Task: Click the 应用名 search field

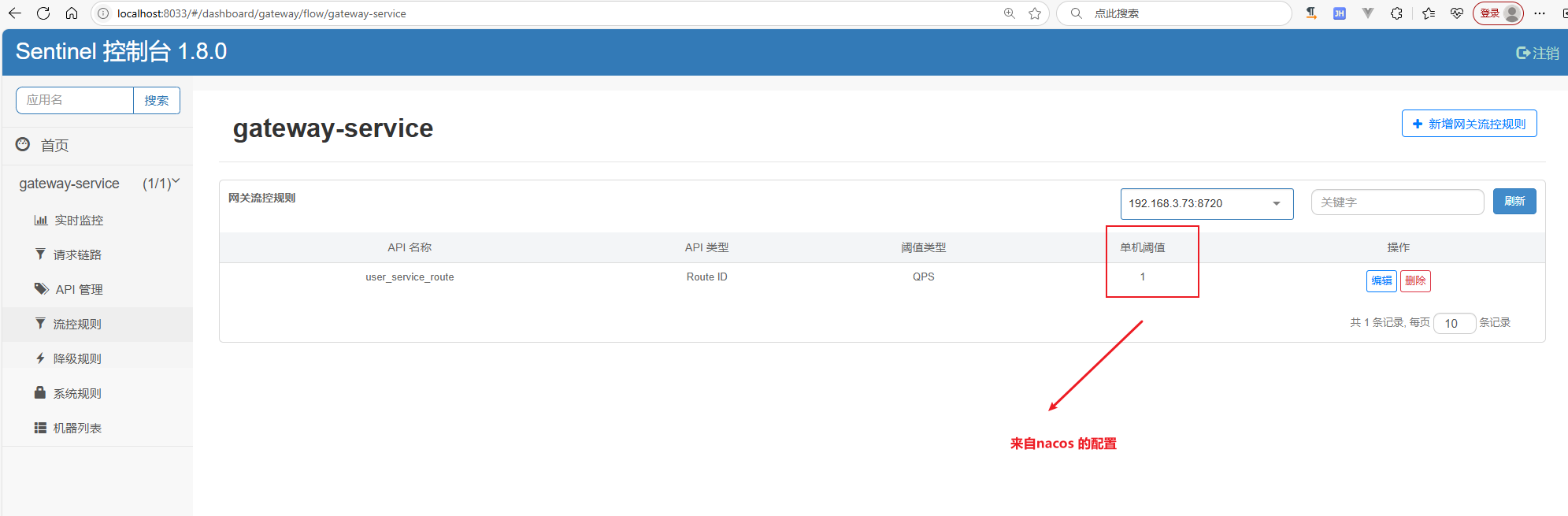Action: 75,100
